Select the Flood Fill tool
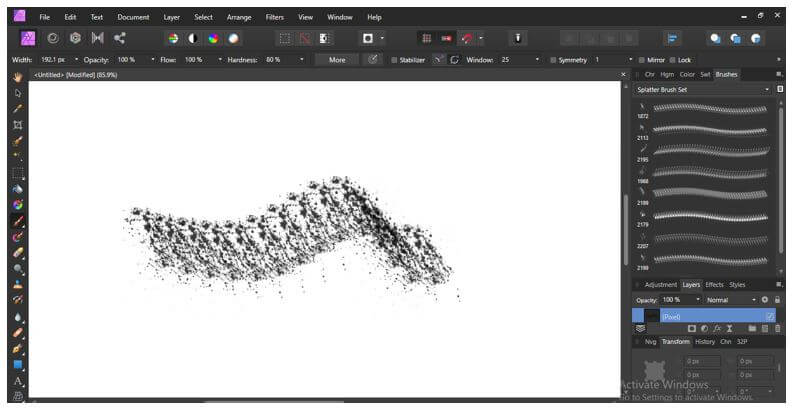 point(18,189)
